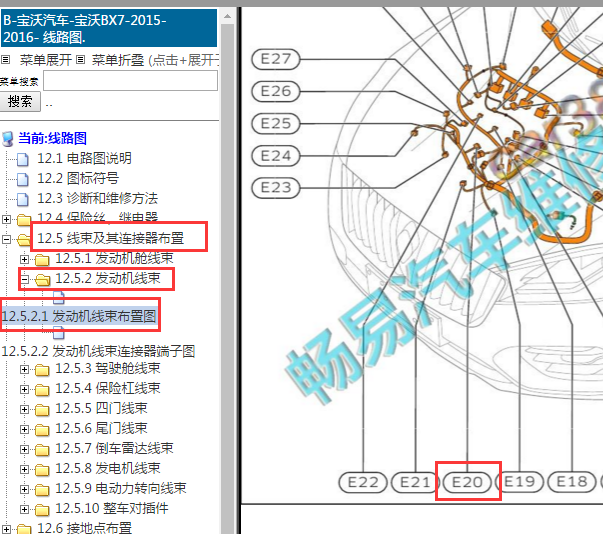Select 12.5.2 发动机线束 item

(108, 278)
